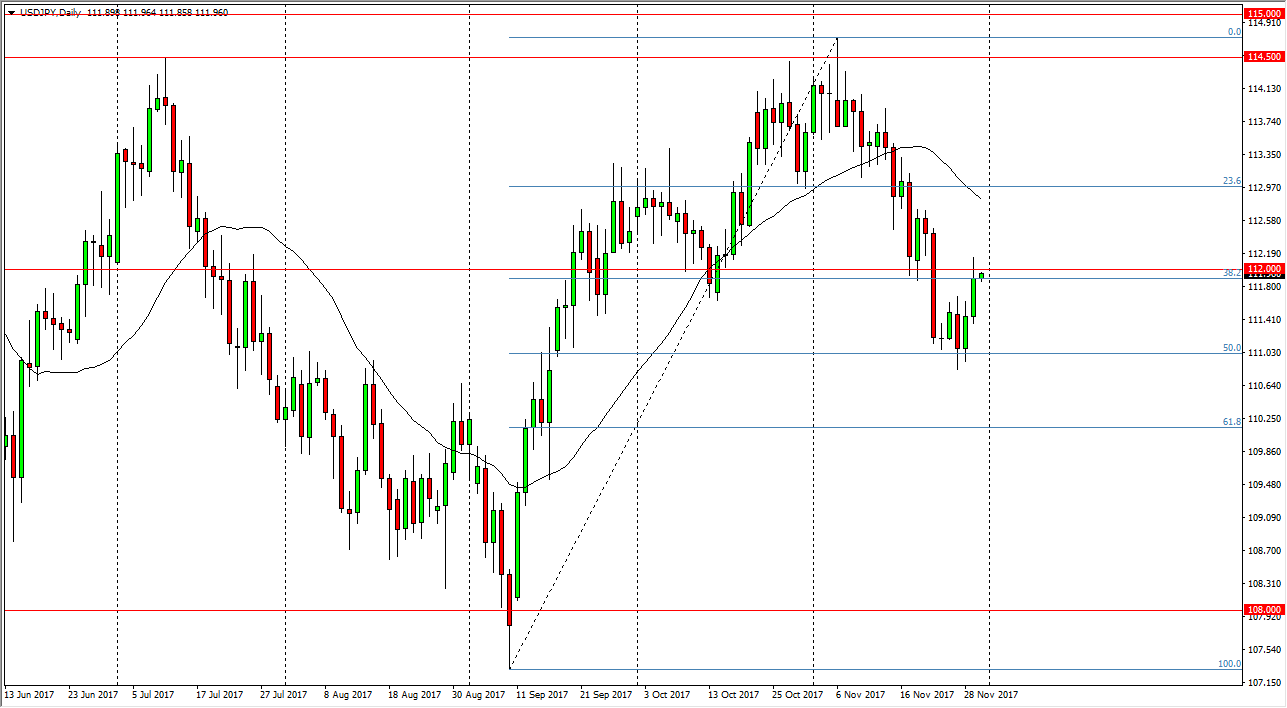Select the red horizontal line at 114.500
The image size is (1287, 708).
pos(600,57)
